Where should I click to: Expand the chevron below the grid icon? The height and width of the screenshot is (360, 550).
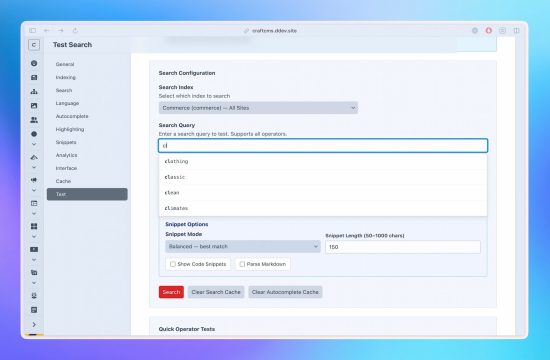pyautogui.click(x=34, y=237)
